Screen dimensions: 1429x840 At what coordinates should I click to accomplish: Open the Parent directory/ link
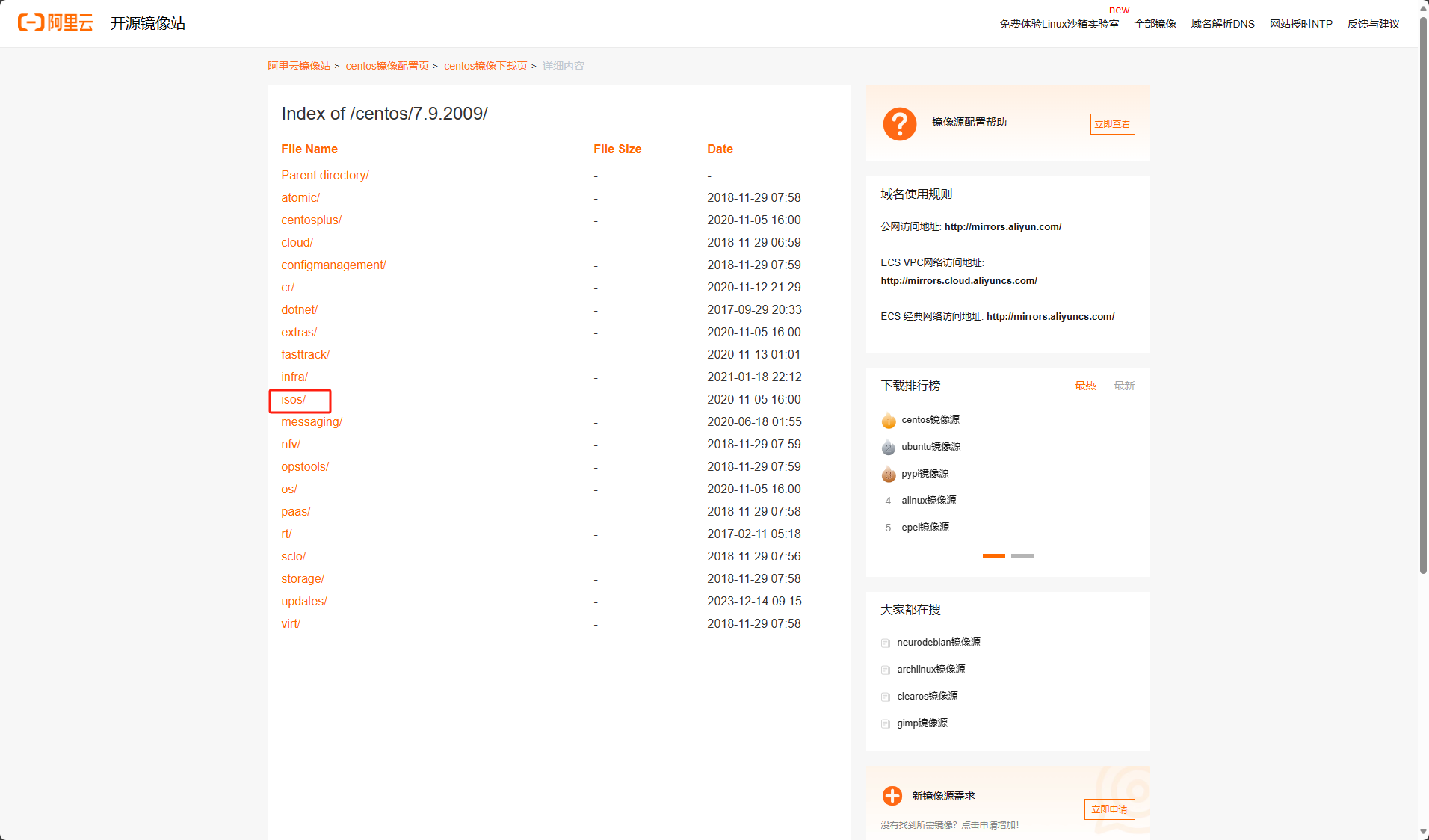tap(325, 175)
